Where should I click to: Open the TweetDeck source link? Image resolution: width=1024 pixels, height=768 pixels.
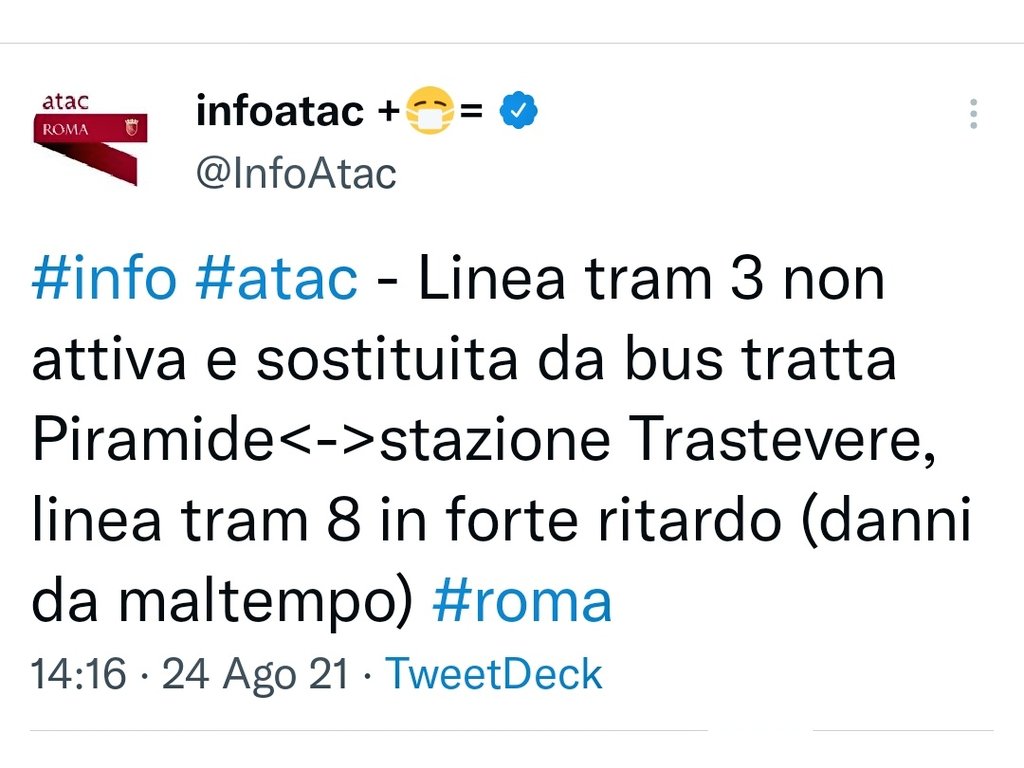tap(495, 673)
